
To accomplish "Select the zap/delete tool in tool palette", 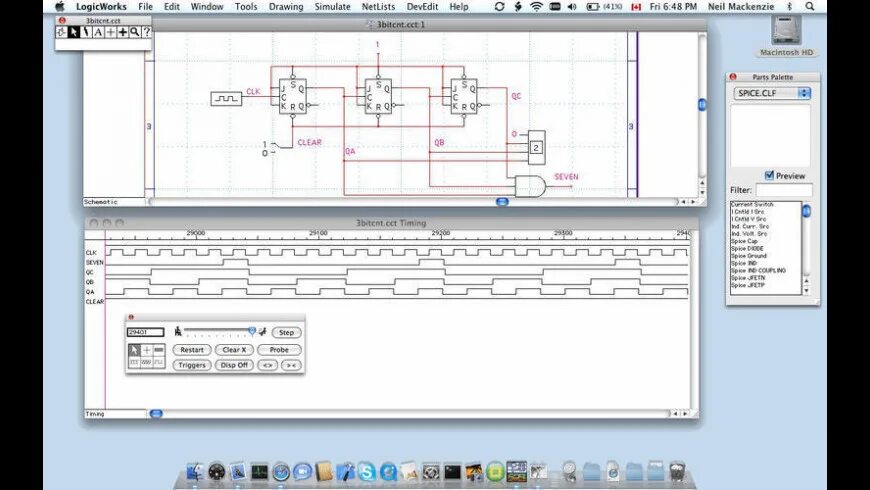I will click(x=86, y=32).
